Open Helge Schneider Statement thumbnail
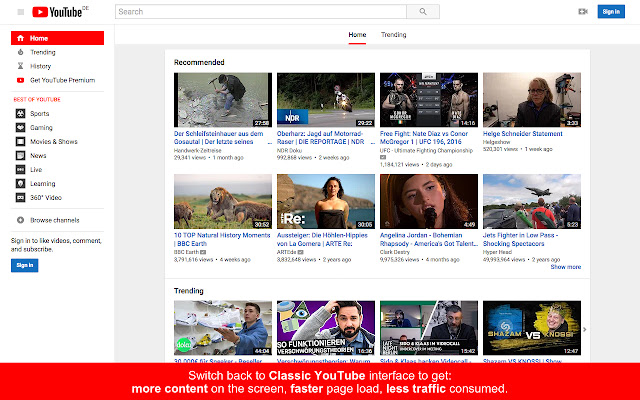This screenshot has width=640, height=400. [532, 100]
